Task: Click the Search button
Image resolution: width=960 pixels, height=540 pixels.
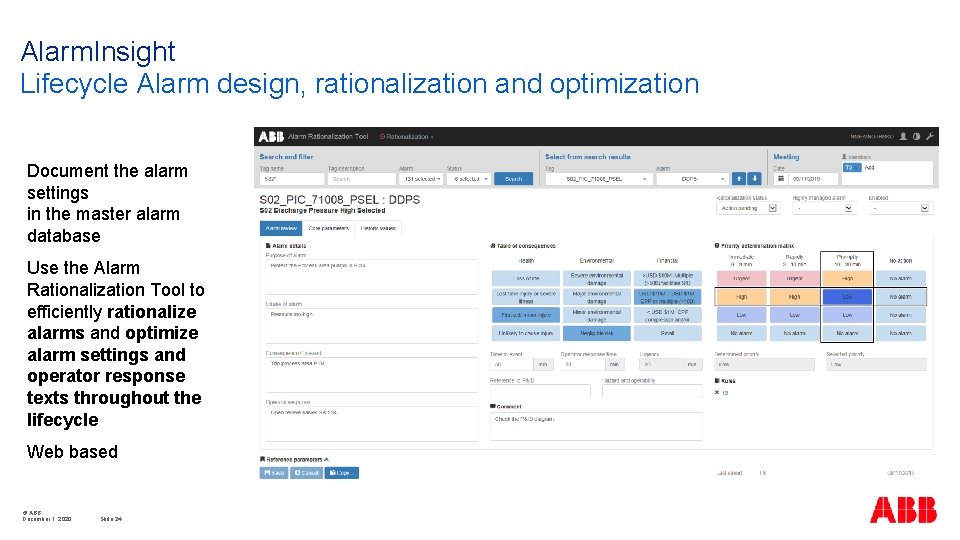Action: (513, 179)
